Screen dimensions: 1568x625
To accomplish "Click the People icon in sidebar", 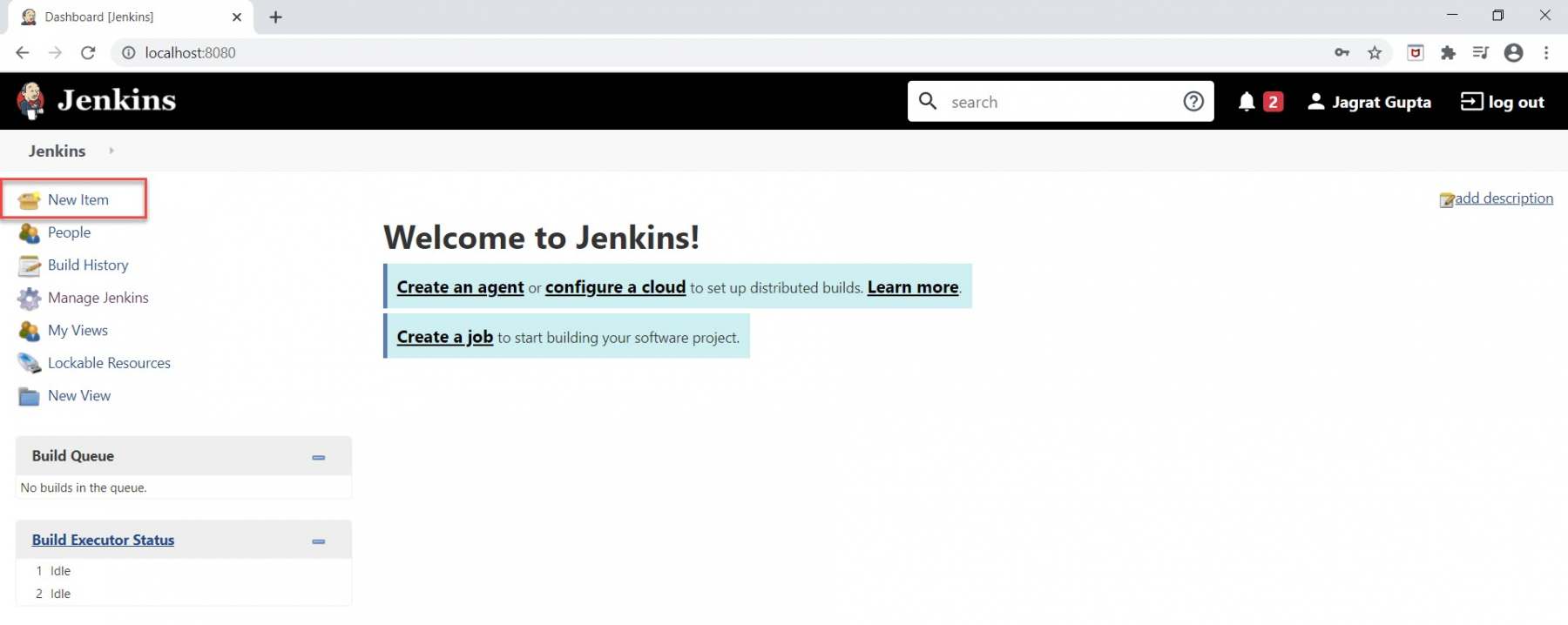I will [30, 233].
